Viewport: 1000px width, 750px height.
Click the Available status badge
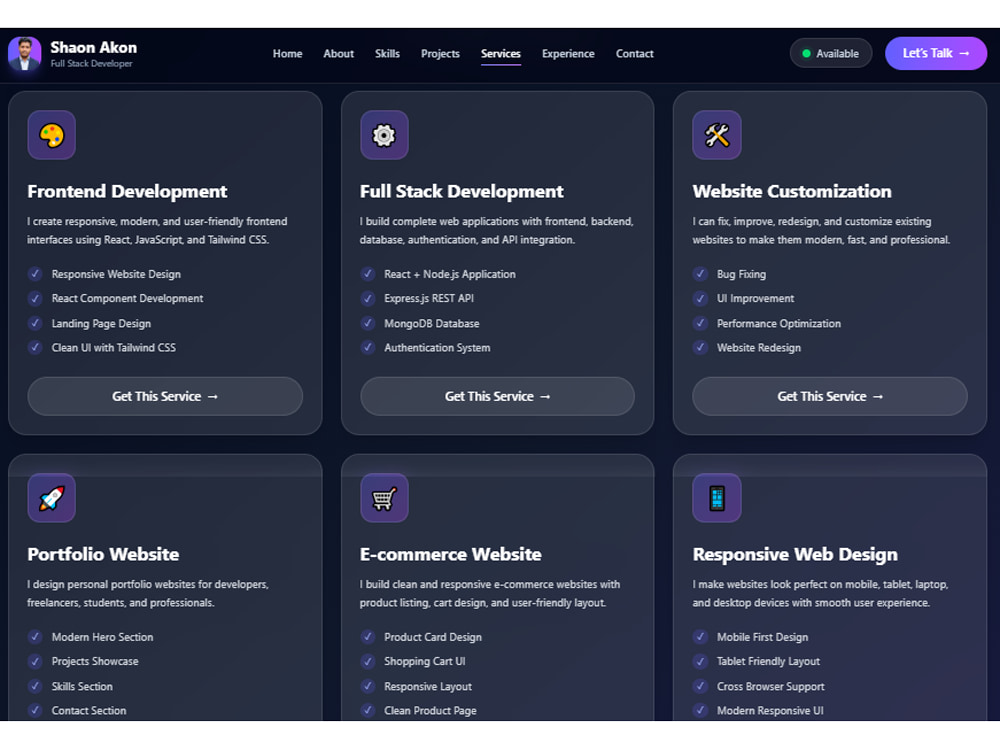click(830, 54)
